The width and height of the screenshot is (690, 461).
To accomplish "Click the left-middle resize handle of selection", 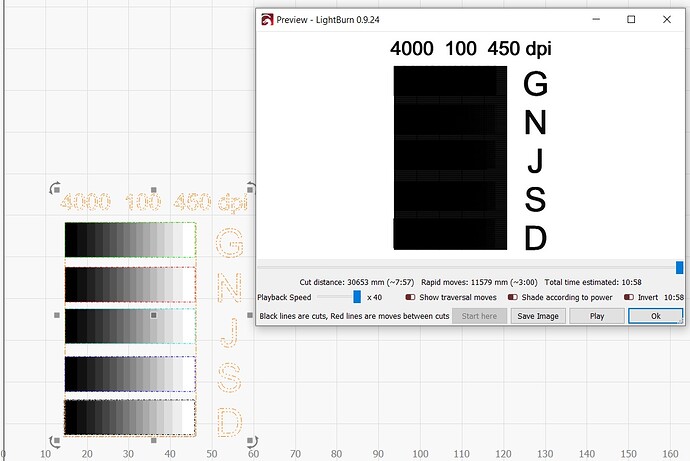I will (57, 315).
